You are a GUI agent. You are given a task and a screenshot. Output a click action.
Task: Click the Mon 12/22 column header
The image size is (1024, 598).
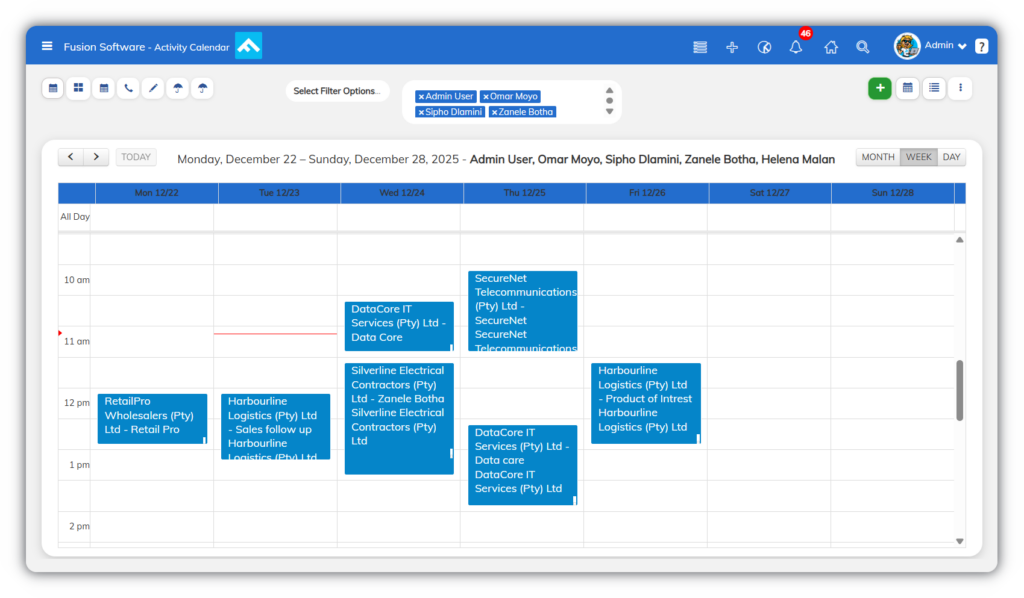157,193
